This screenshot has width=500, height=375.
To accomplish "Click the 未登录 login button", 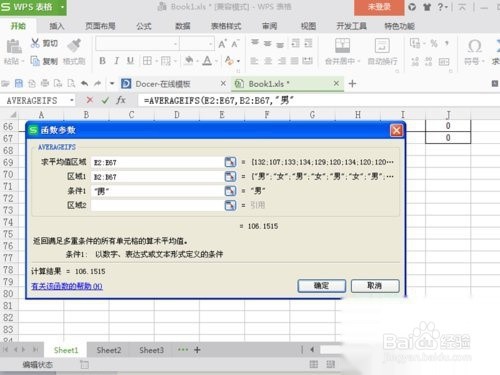I will click(379, 7).
